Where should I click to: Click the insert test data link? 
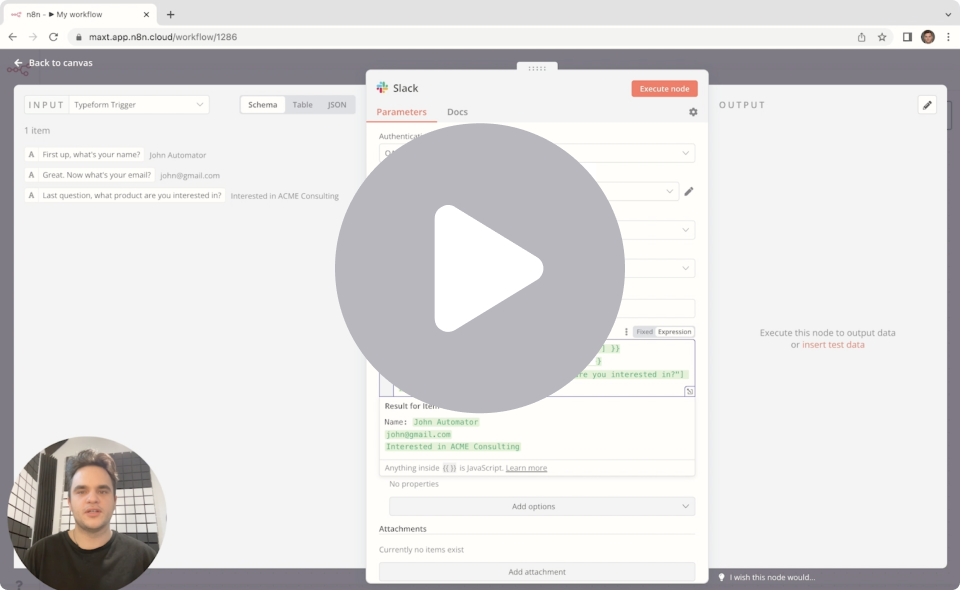pos(833,345)
